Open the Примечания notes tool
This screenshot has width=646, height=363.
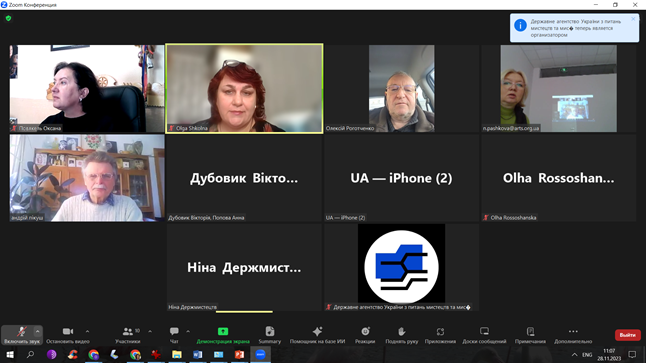[x=530, y=335]
